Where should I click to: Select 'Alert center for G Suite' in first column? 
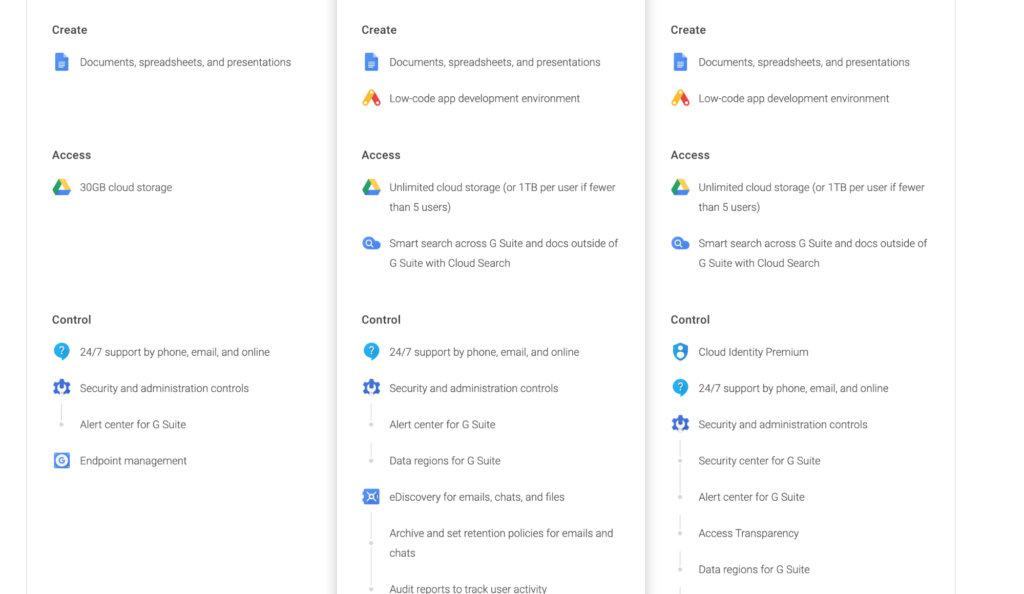(133, 424)
